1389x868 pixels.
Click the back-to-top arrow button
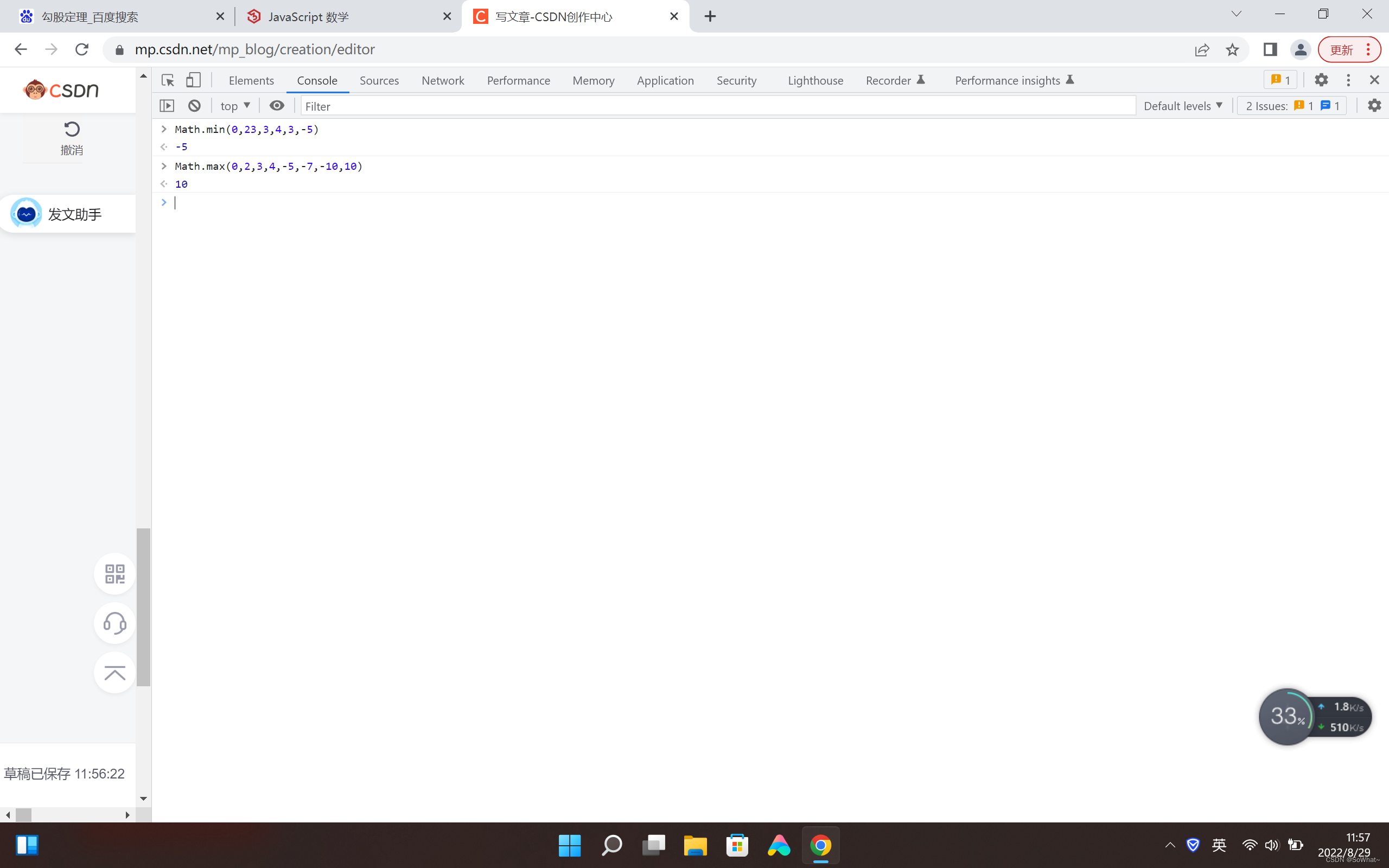pos(115,672)
